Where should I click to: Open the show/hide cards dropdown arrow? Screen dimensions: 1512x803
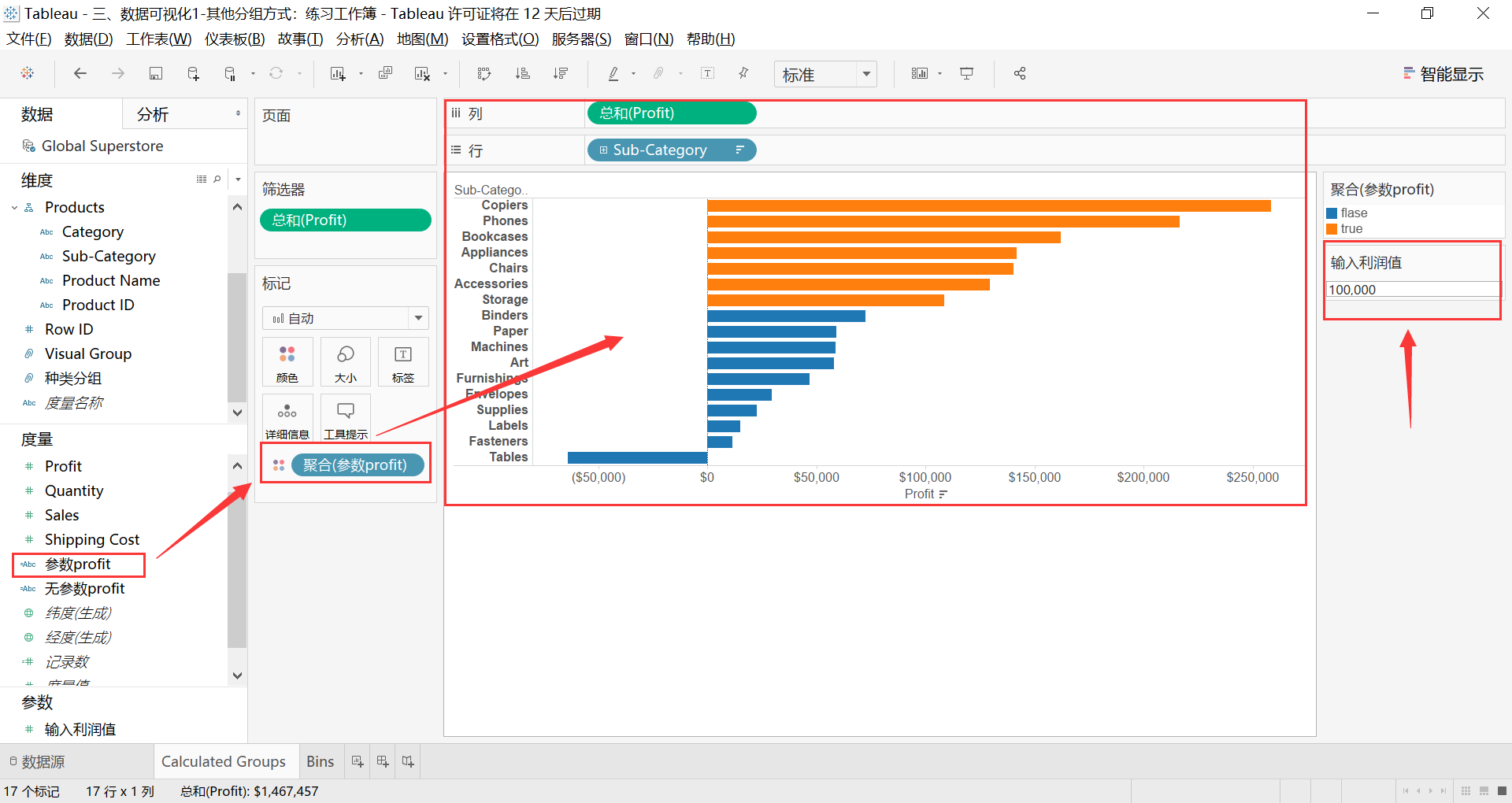click(x=939, y=74)
